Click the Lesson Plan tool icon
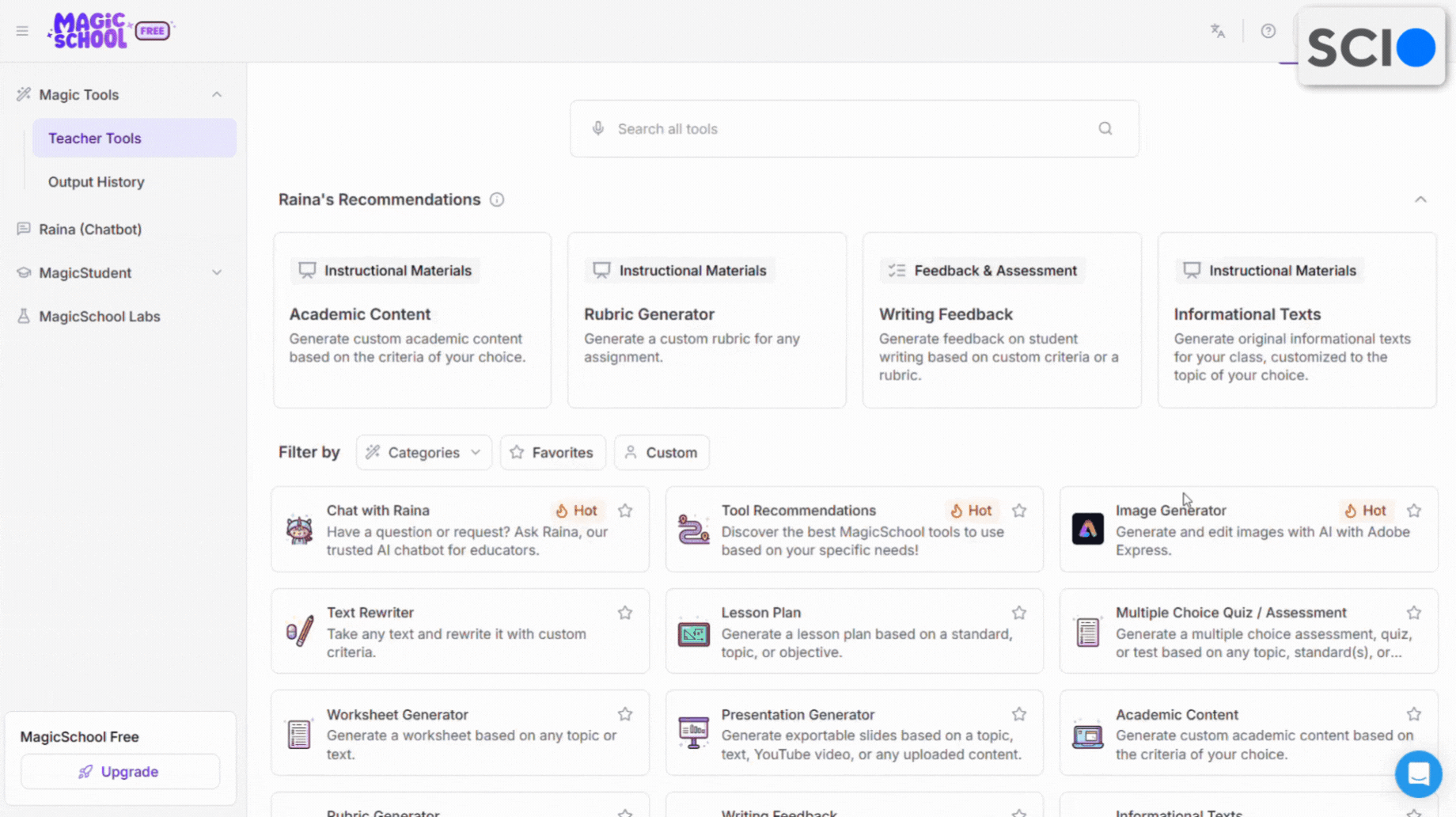The height and width of the screenshot is (817, 1456). (x=694, y=633)
